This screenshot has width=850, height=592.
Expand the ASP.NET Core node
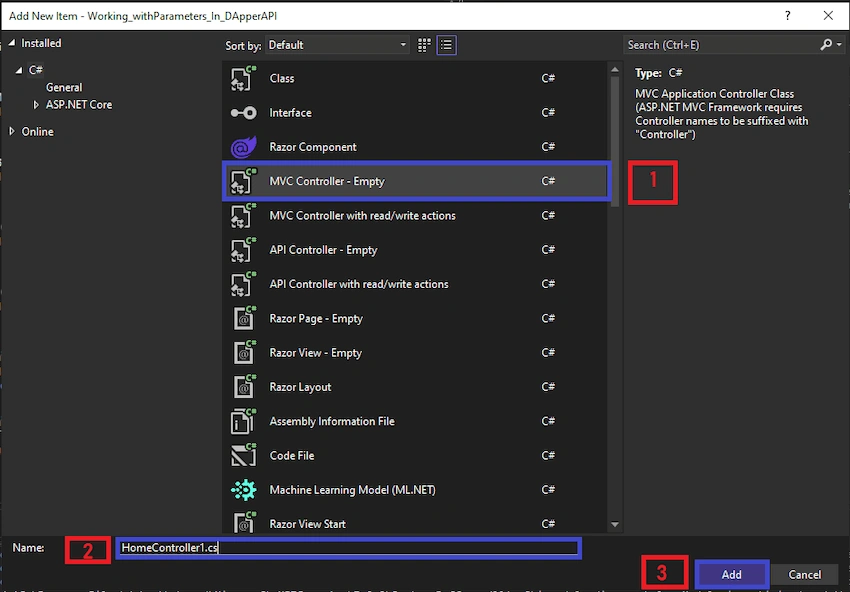tap(36, 105)
